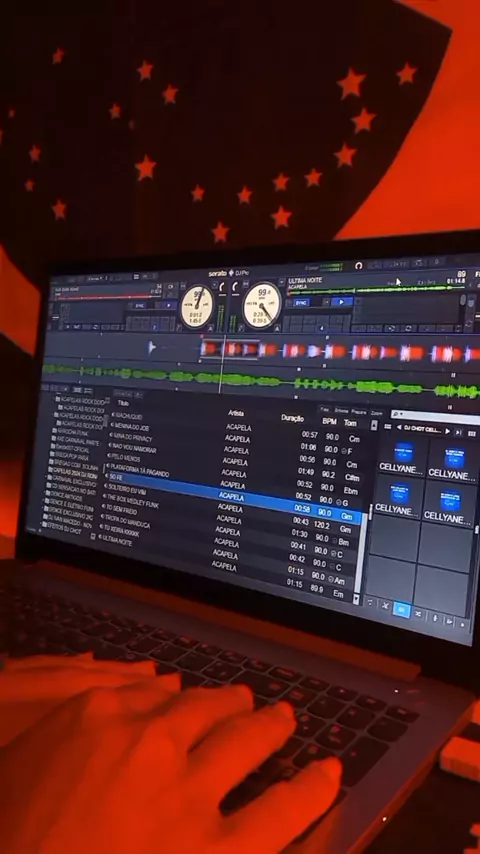Click the recording circular icon in top bar

[359, 266]
